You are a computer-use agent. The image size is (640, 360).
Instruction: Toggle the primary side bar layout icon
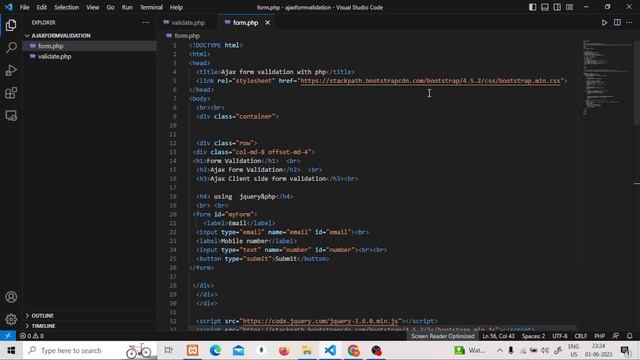[x=532, y=7]
